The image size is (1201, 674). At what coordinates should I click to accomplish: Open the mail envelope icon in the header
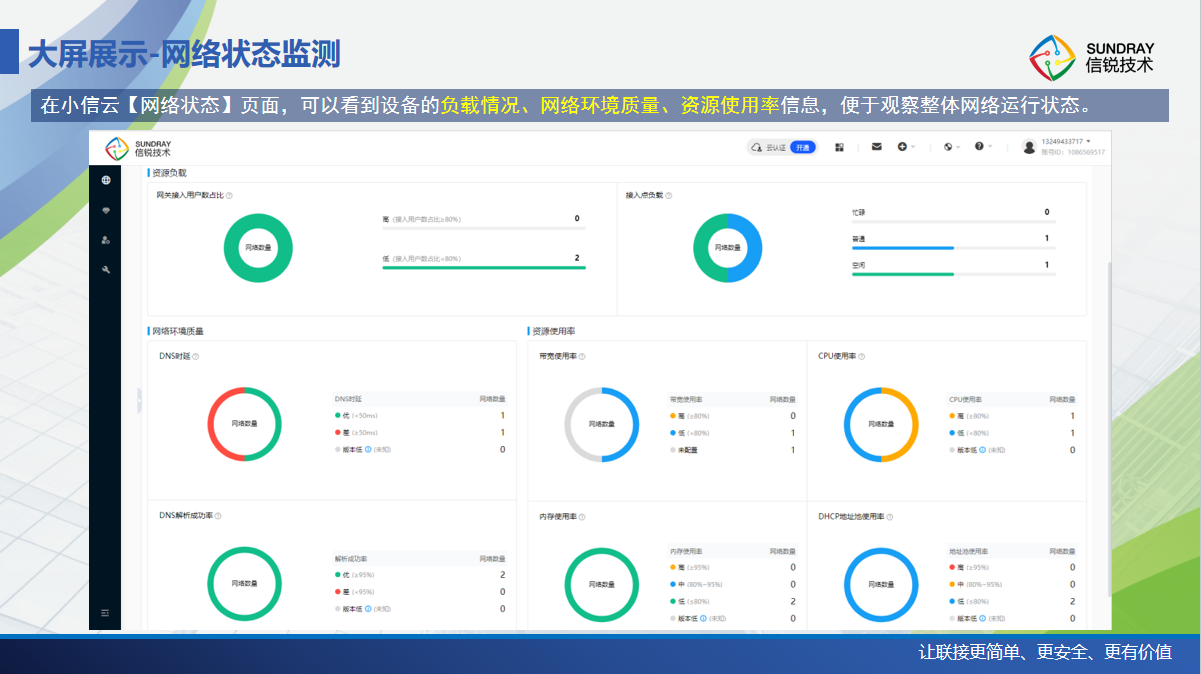point(876,147)
